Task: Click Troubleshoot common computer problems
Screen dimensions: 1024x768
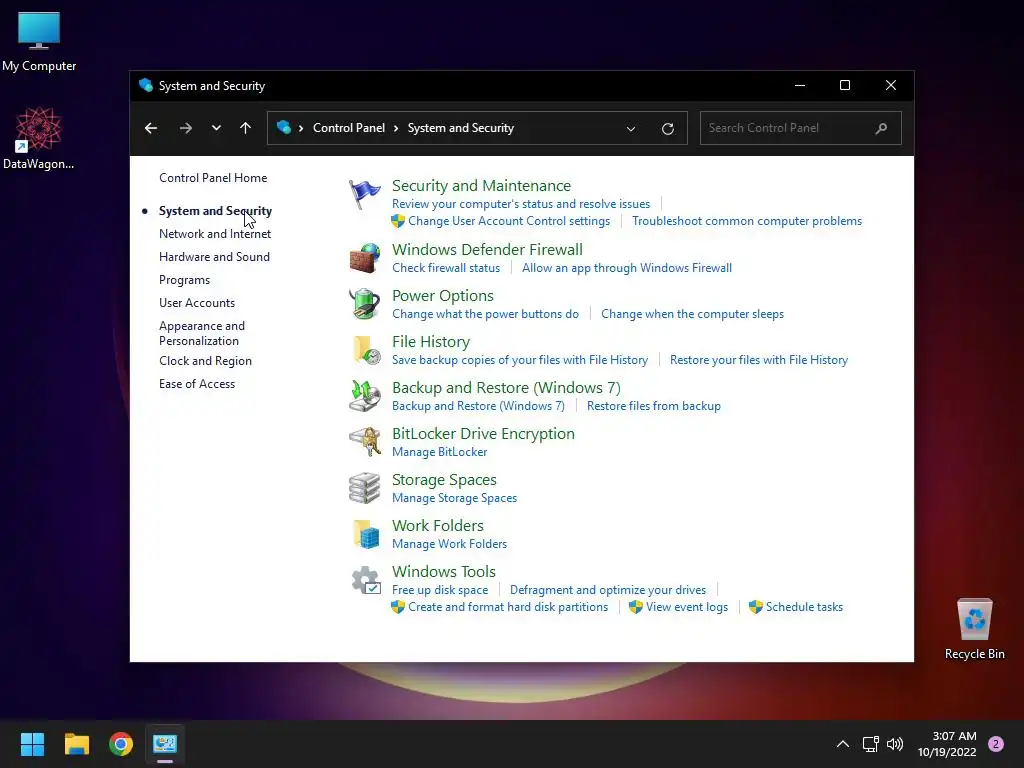Action: click(746, 221)
